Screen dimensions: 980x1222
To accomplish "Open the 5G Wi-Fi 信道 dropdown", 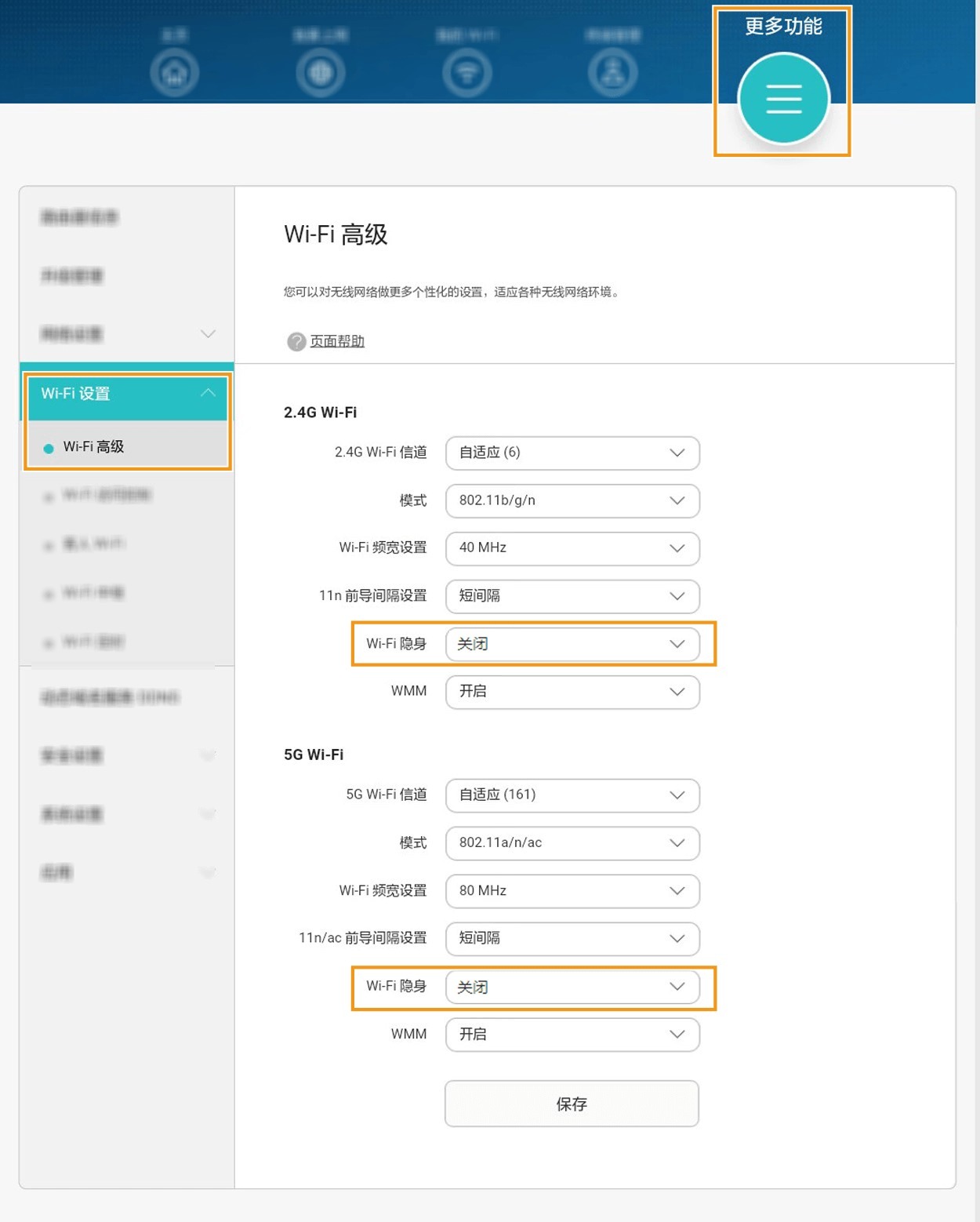I will pos(572,795).
